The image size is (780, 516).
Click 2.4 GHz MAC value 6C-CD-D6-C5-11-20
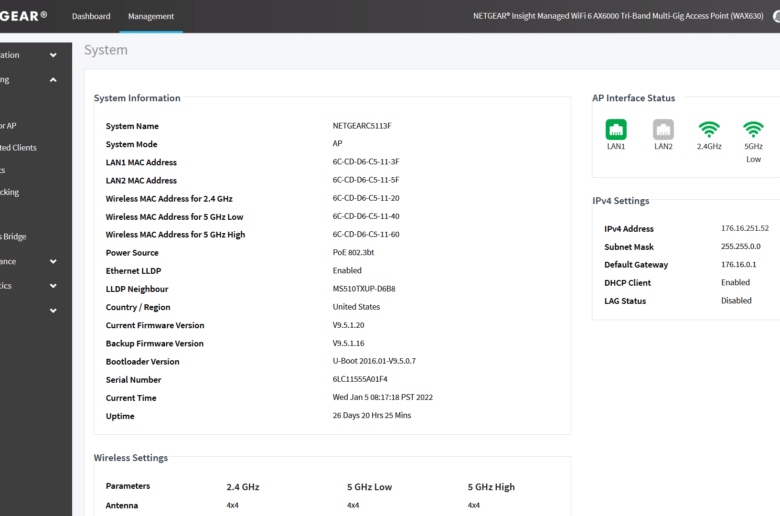[x=366, y=198]
